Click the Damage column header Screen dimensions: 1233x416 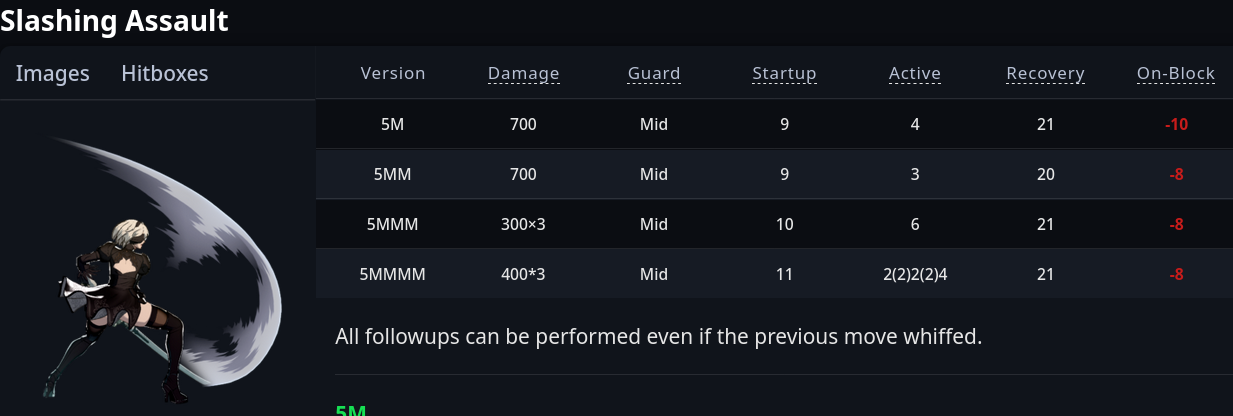[524, 73]
